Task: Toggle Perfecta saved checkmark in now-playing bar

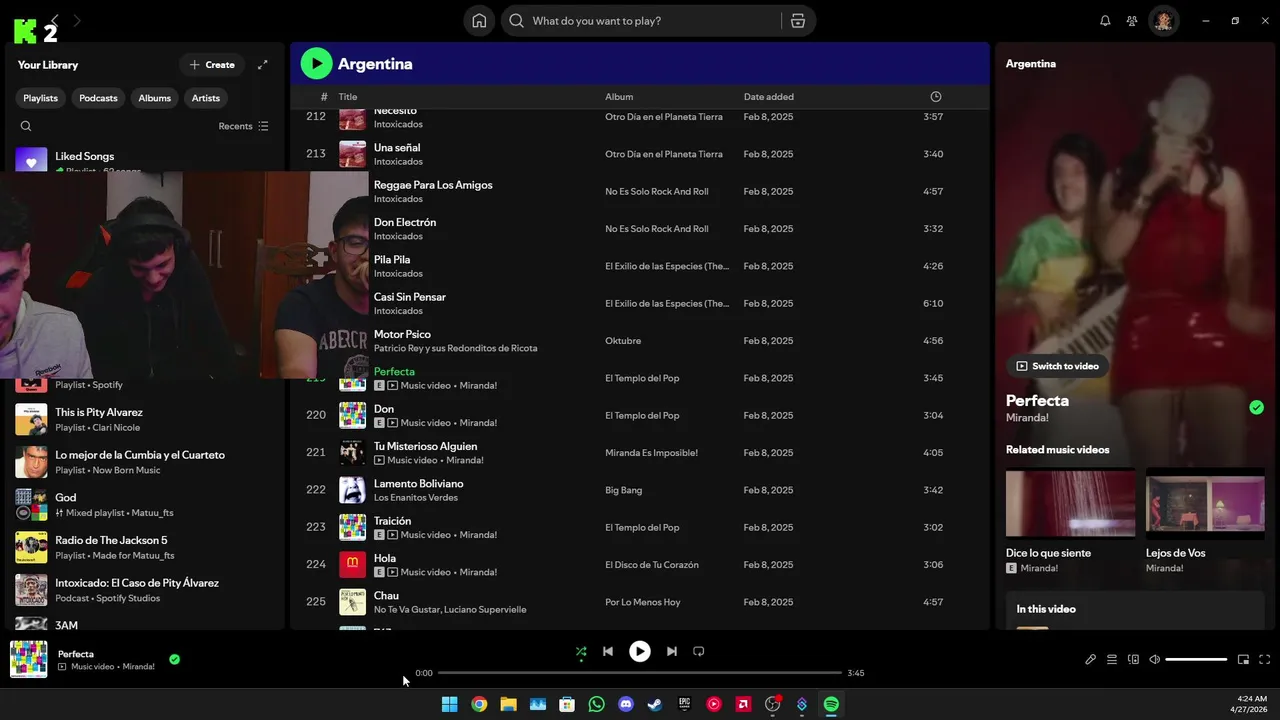Action: pyautogui.click(x=174, y=660)
